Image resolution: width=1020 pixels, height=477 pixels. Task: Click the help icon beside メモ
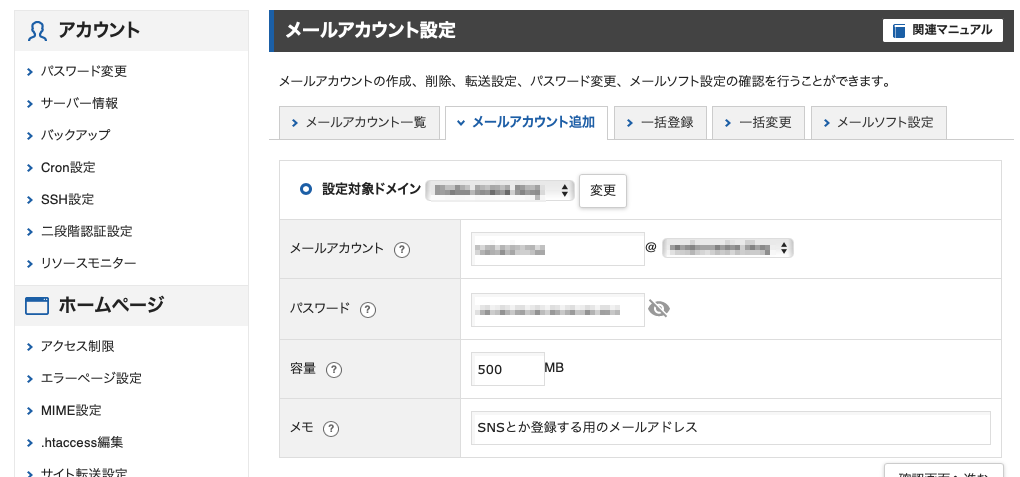coord(332,428)
